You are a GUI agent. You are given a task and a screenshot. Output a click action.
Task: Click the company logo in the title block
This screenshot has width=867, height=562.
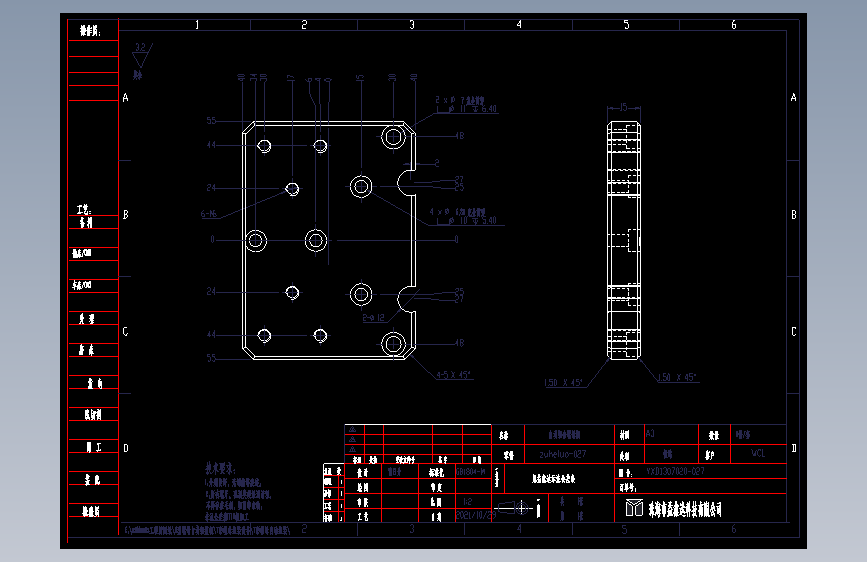point(634,508)
